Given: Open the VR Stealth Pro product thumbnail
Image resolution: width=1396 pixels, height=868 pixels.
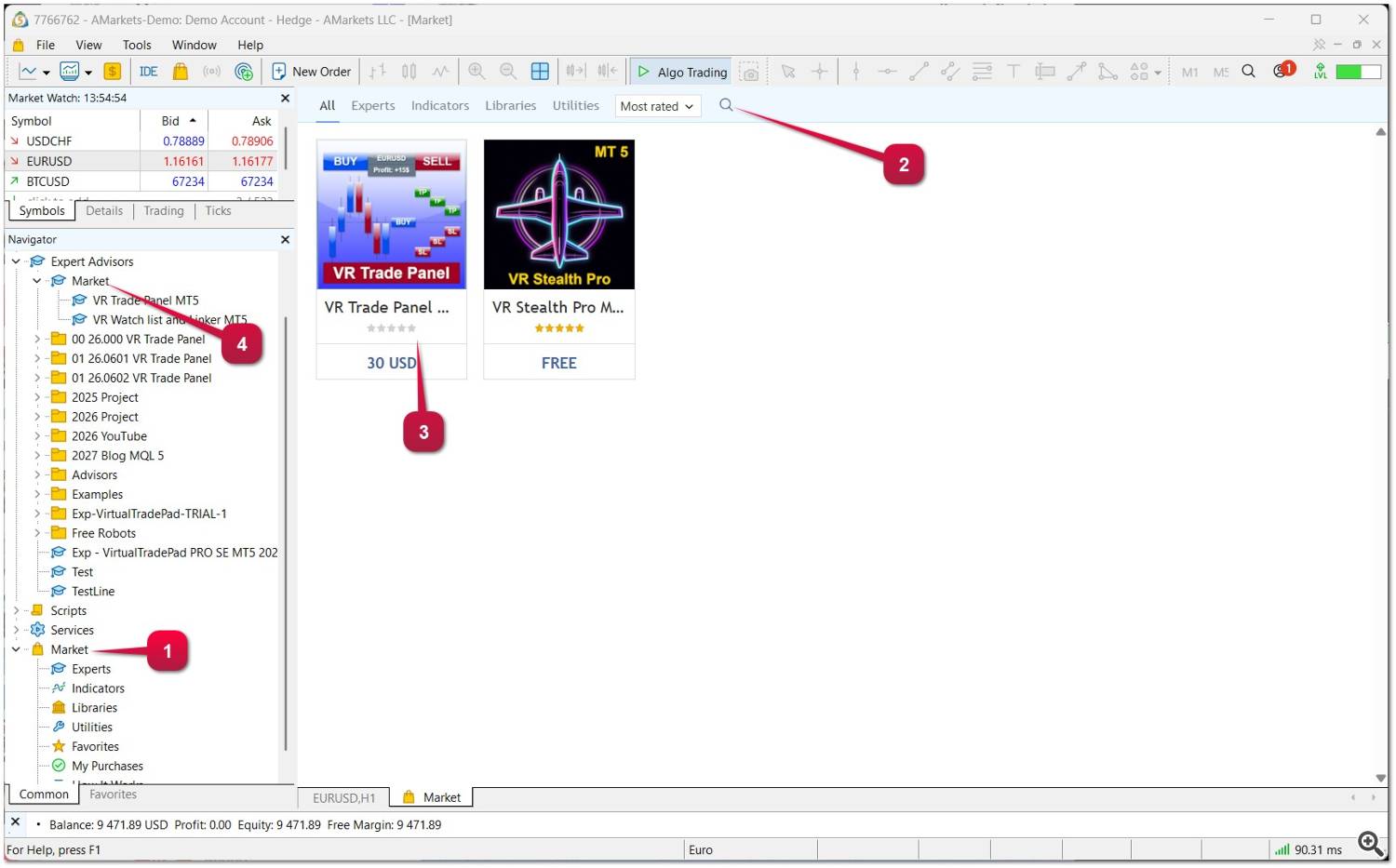Looking at the screenshot, I should (559, 214).
